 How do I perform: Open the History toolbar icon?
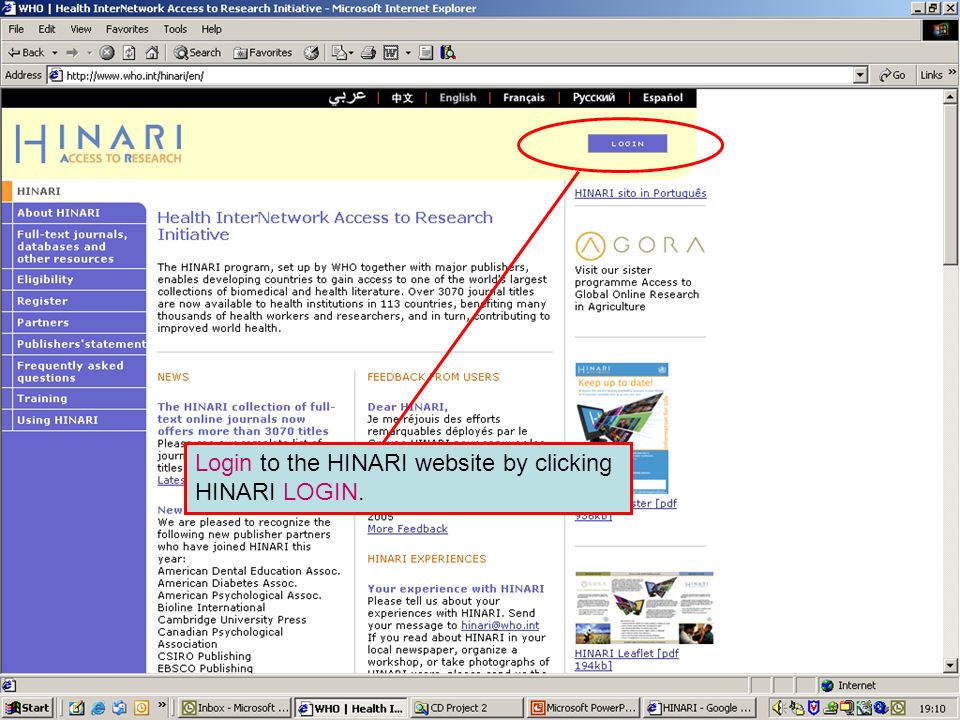[x=312, y=53]
